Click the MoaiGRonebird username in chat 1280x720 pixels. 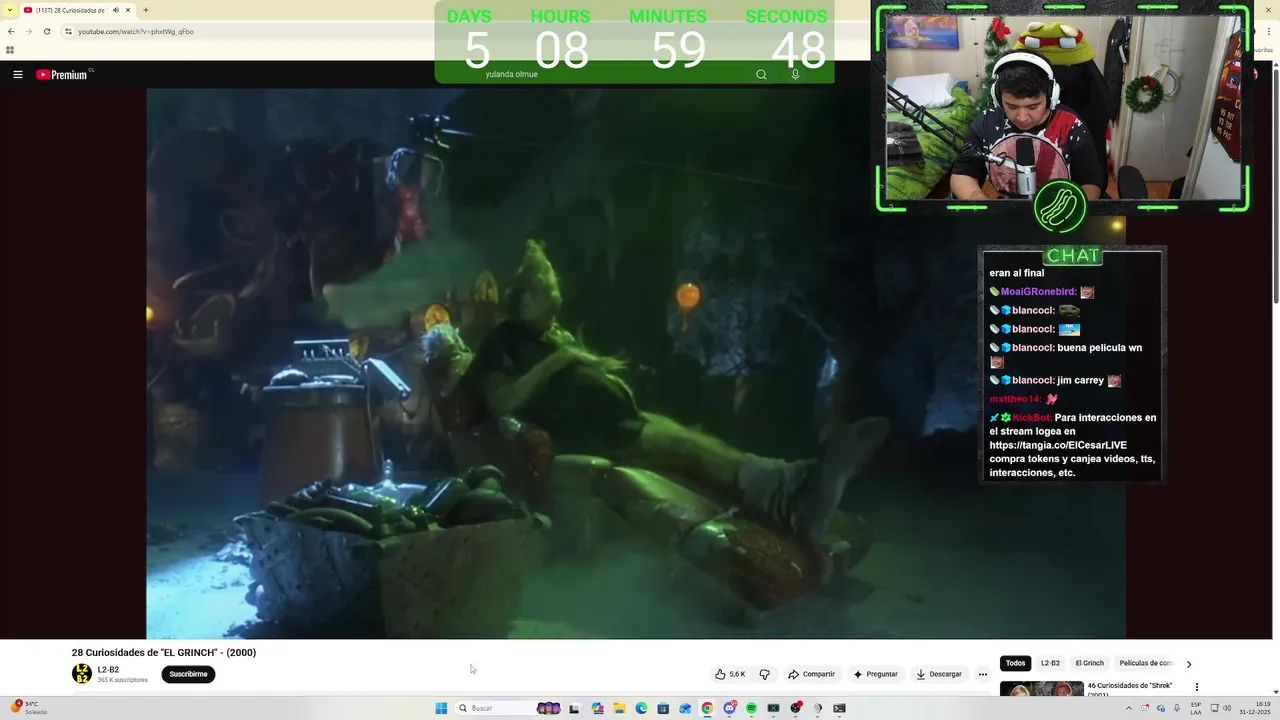click(1038, 292)
